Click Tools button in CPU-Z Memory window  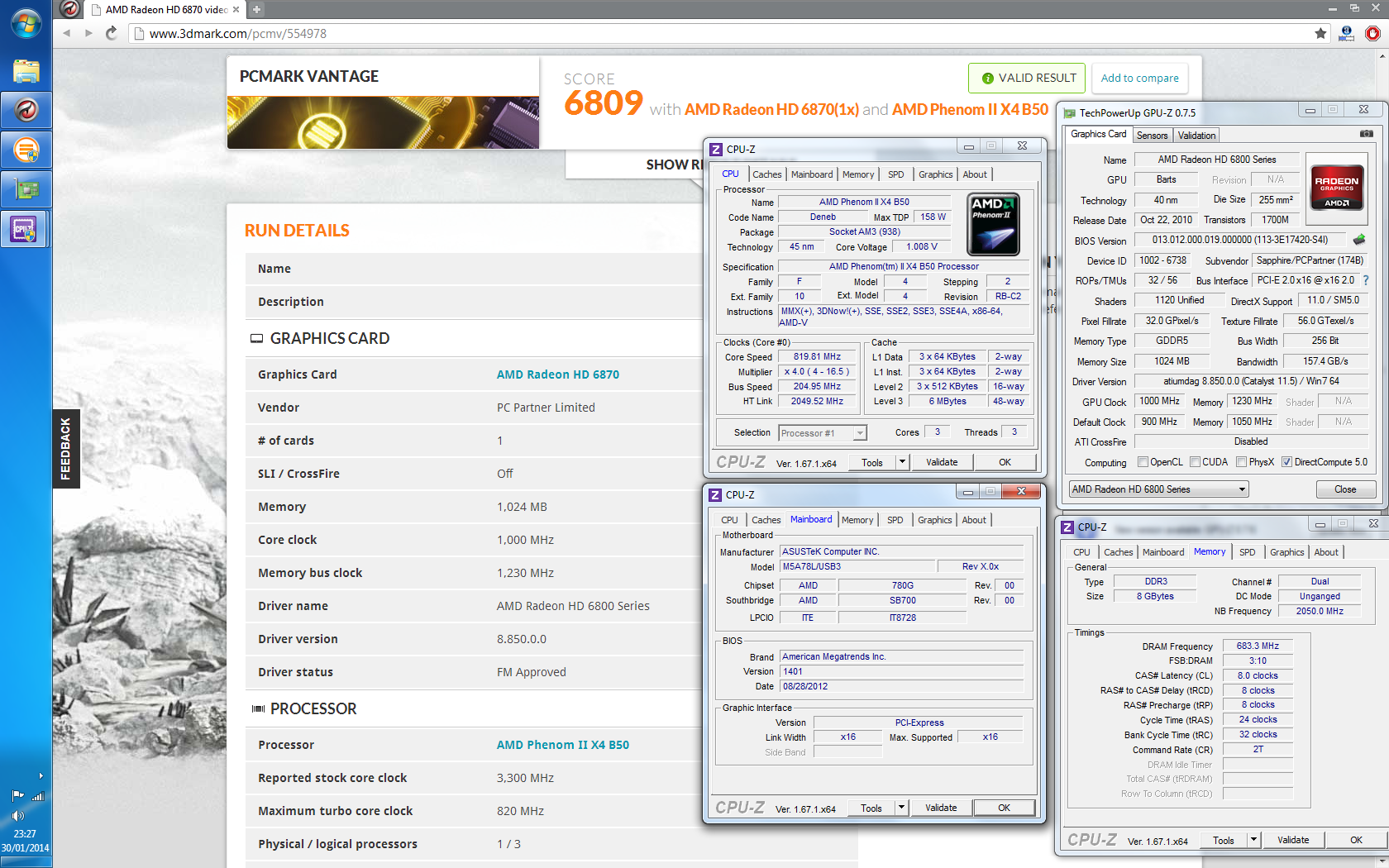click(1224, 840)
